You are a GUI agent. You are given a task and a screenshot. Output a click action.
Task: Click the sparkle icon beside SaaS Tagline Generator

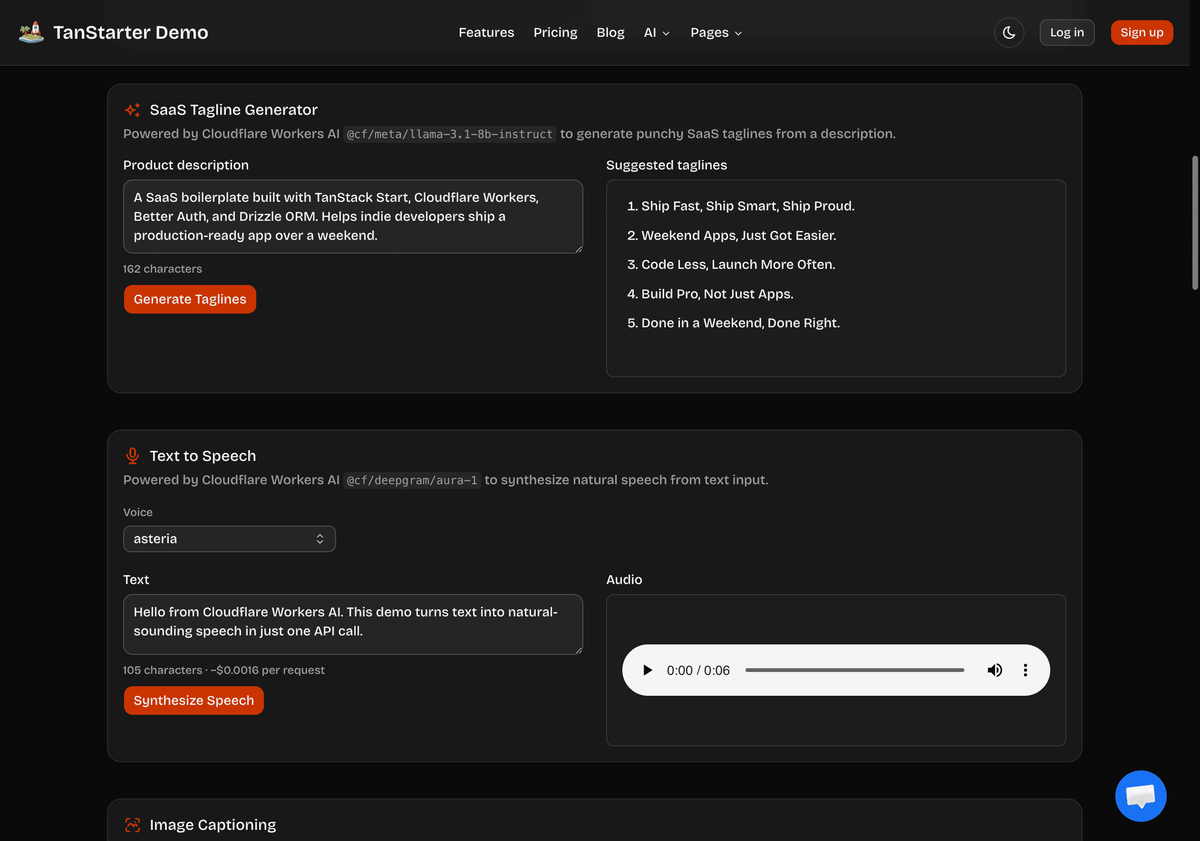132,110
